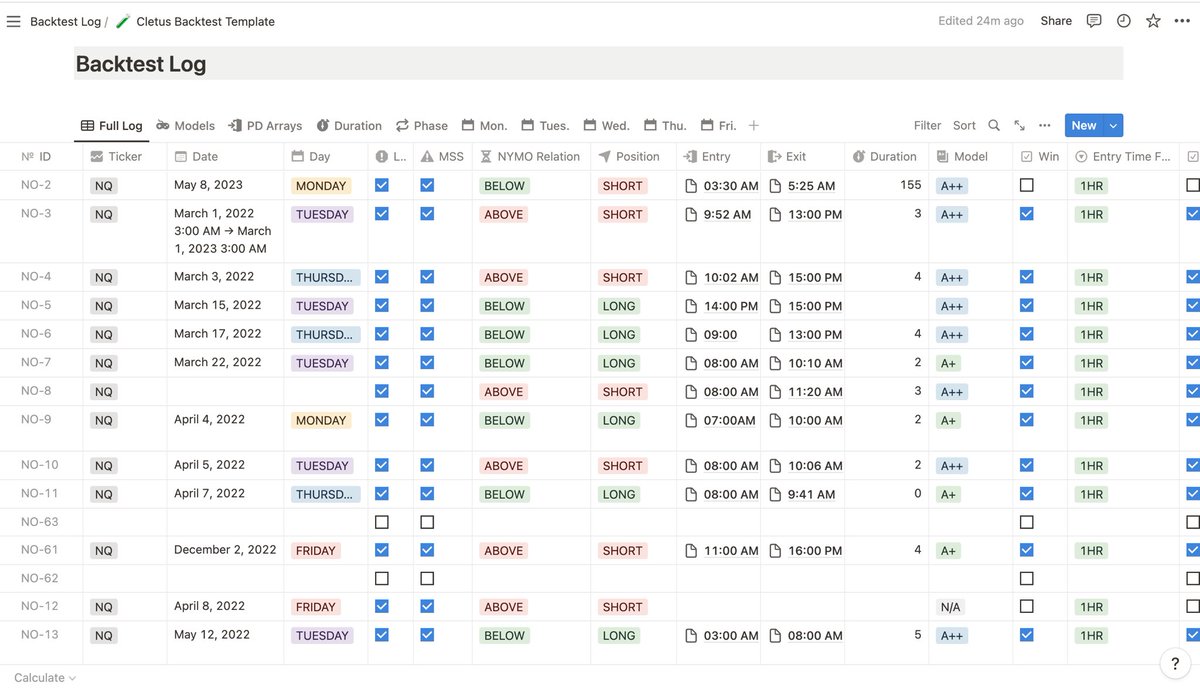
Task: Click the ID number column header
Action: pyautogui.click(x=41, y=156)
